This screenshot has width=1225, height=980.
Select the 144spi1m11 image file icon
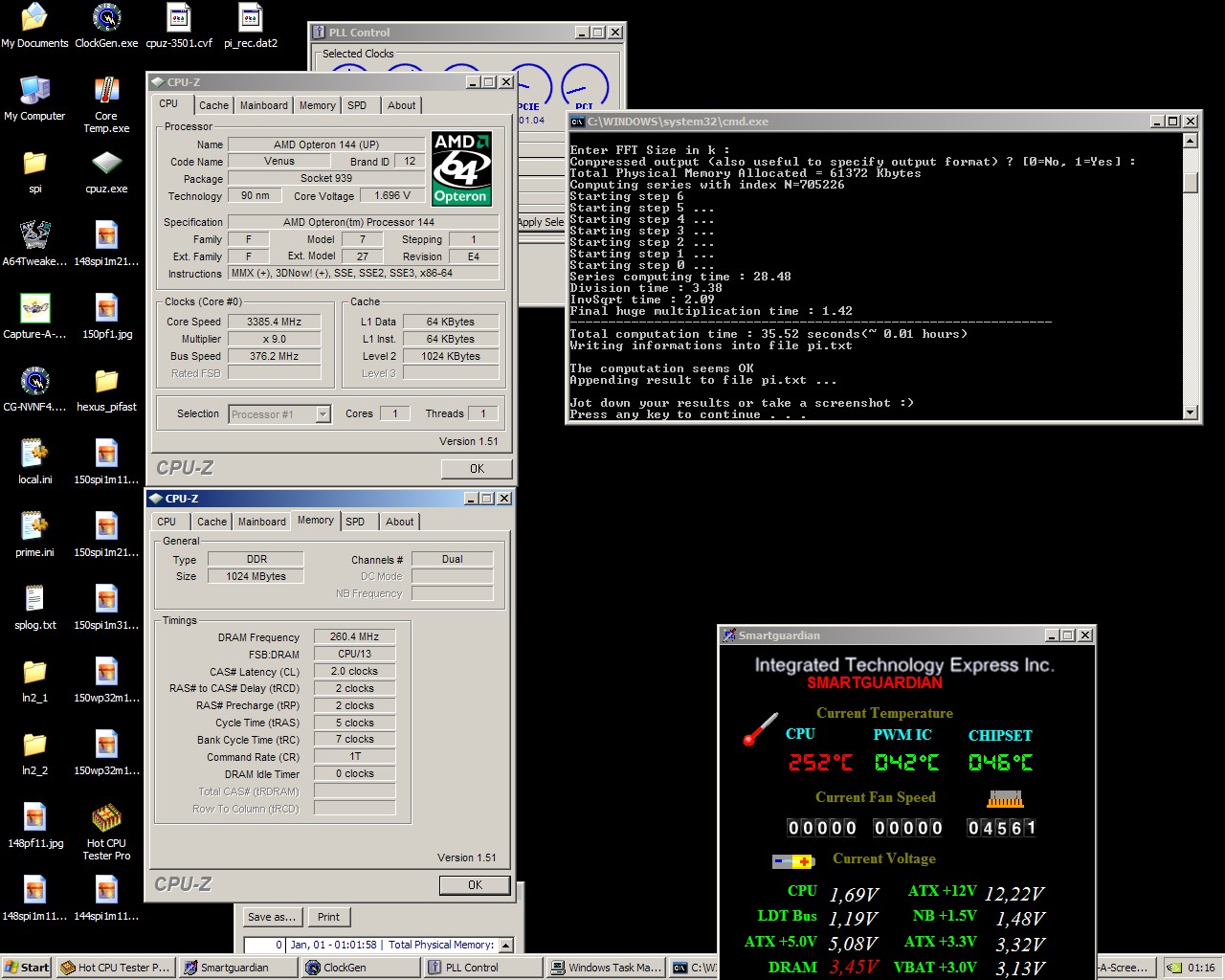pyautogui.click(x=106, y=899)
